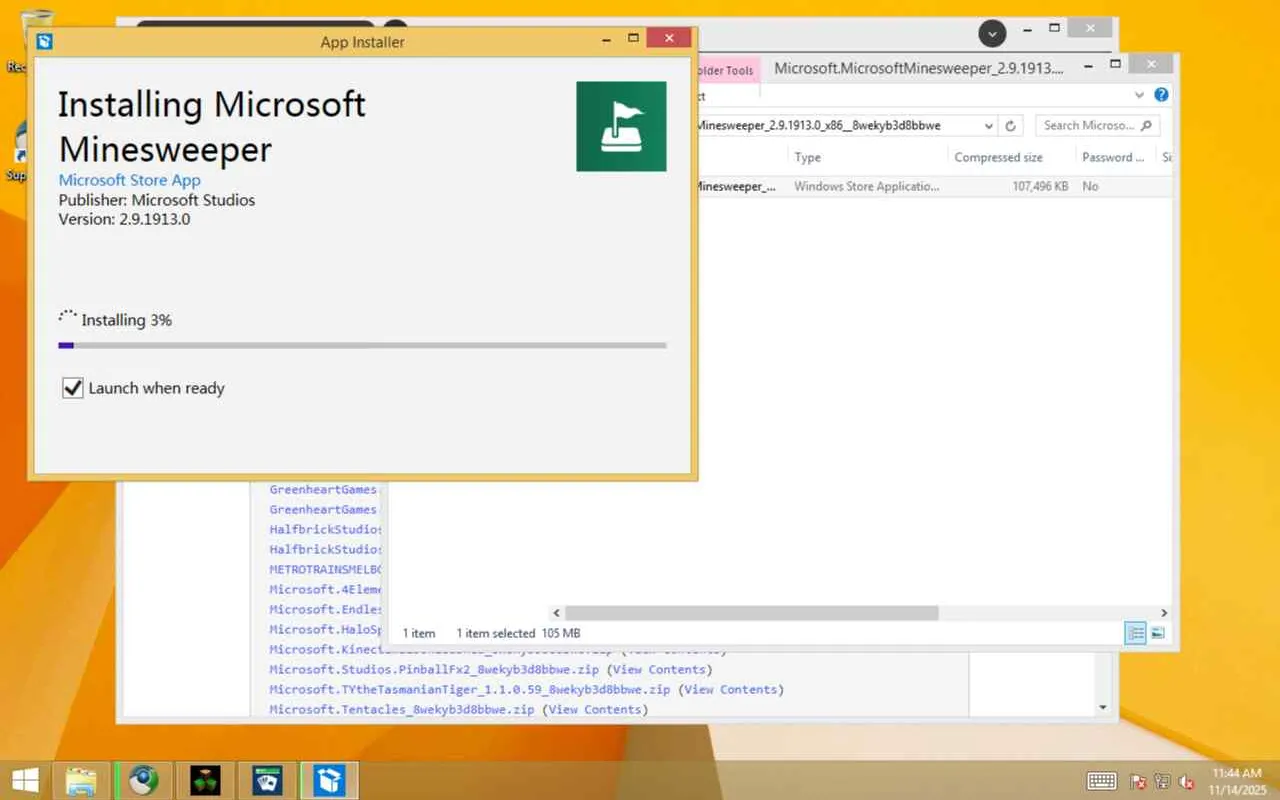
Task: Click the Minesweeper app logo in App Installer
Action: click(621, 126)
